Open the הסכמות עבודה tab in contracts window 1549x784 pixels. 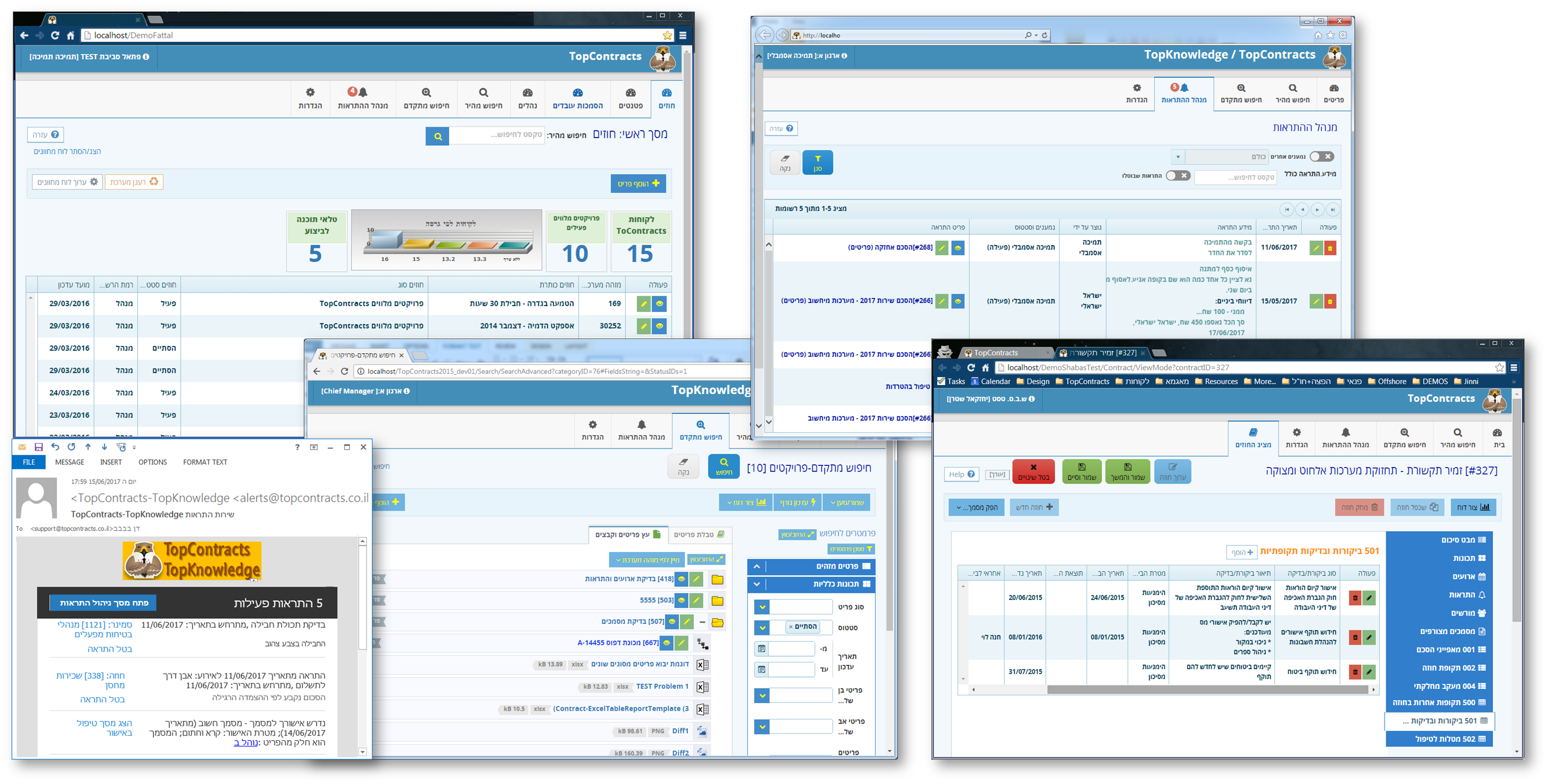coord(577,99)
